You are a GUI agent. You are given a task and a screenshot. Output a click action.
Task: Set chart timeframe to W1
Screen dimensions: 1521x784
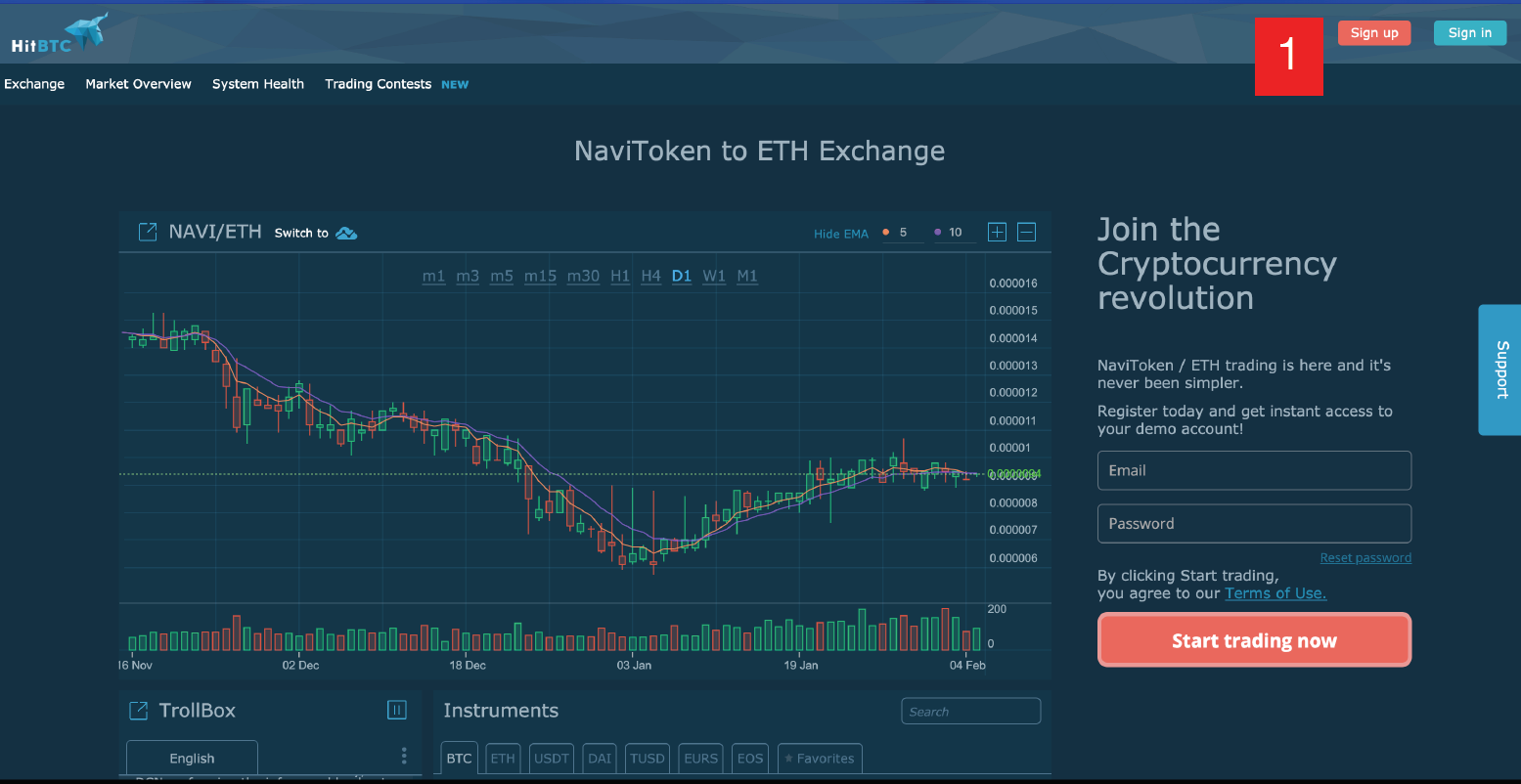(x=714, y=276)
